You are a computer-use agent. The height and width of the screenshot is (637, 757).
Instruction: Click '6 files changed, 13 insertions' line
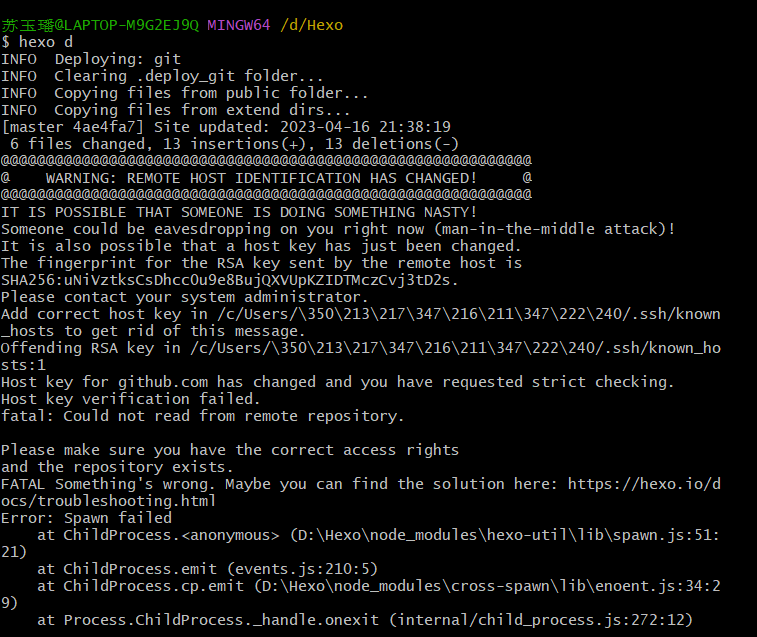click(x=234, y=144)
